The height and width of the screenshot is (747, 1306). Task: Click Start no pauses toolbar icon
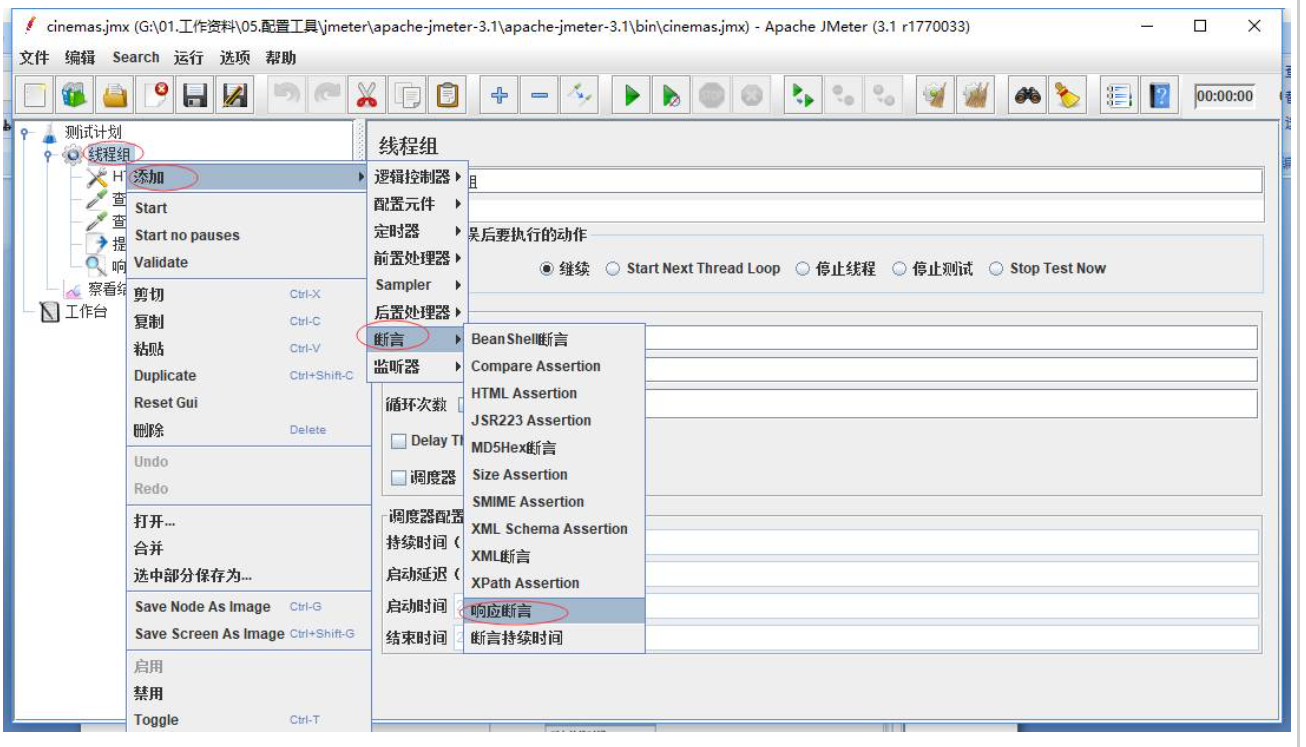coord(672,96)
